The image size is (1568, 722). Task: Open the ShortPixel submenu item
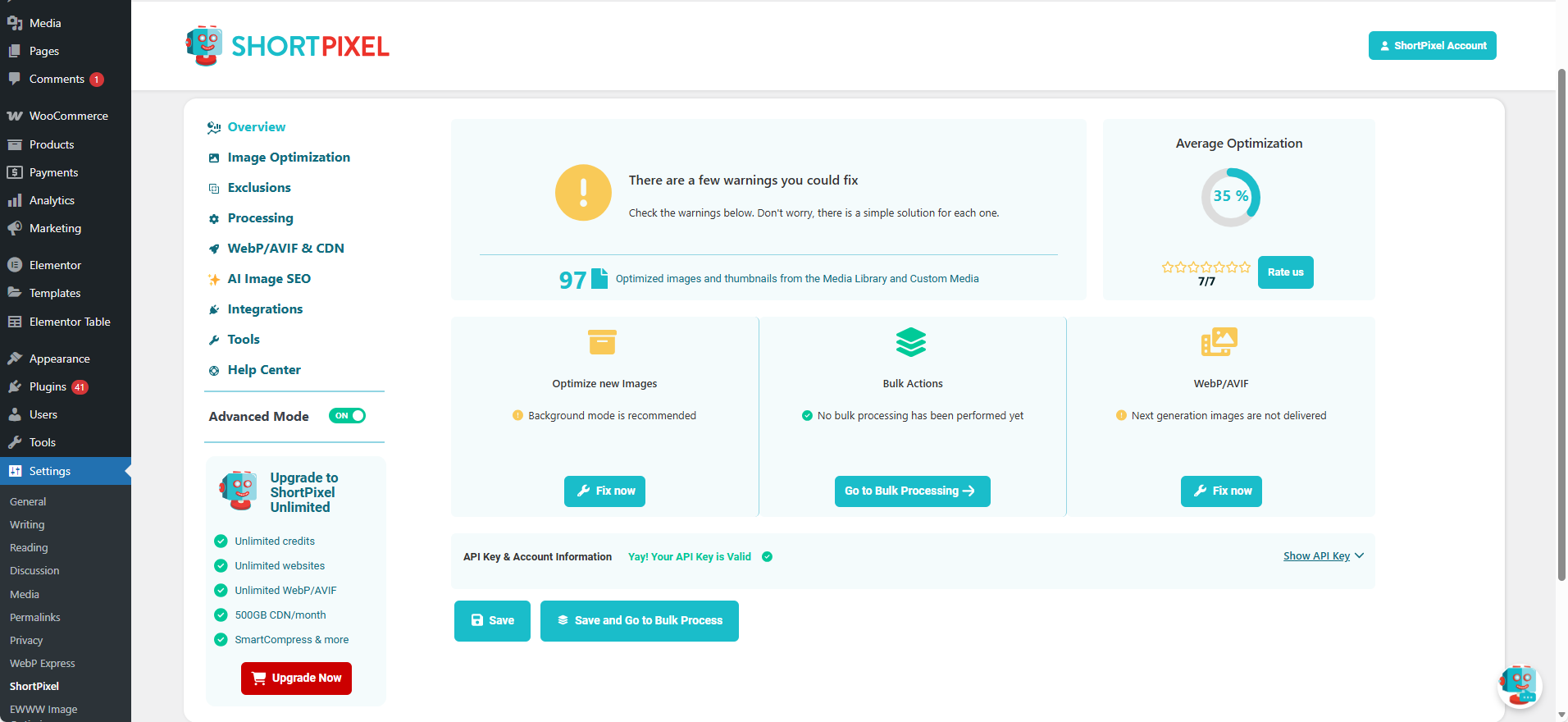[34, 686]
